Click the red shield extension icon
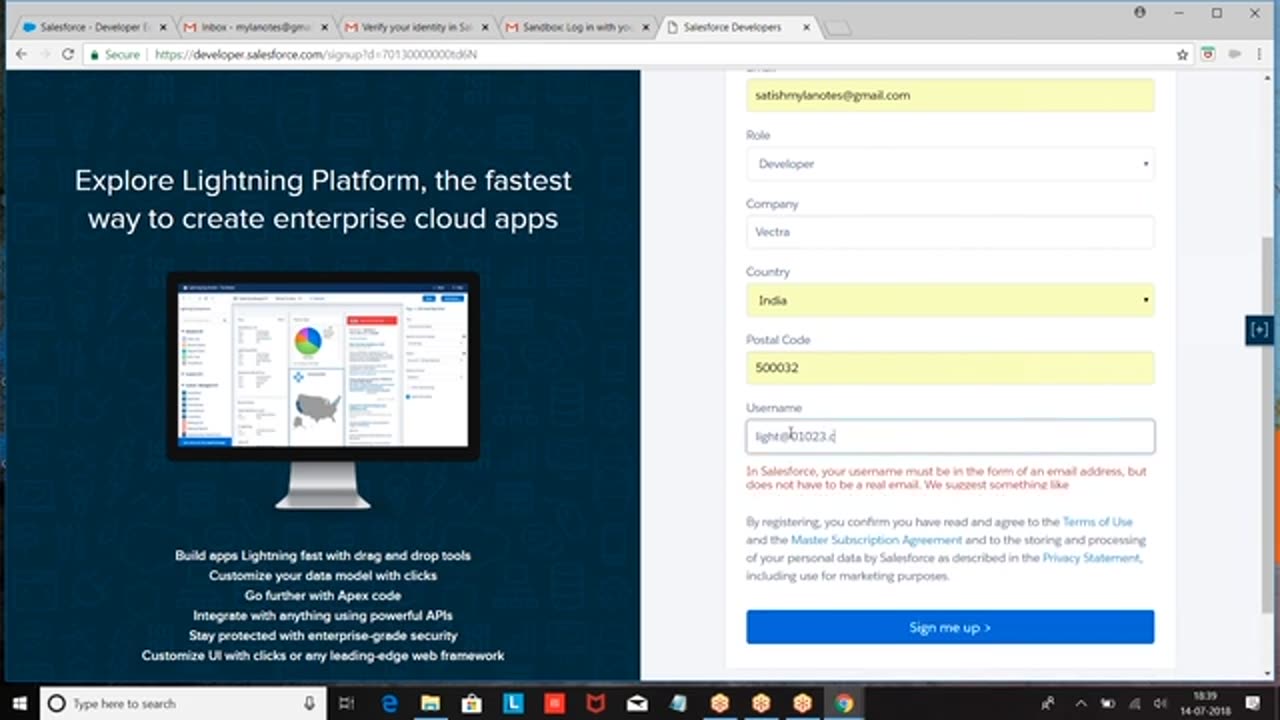1280x720 pixels. point(1208,54)
